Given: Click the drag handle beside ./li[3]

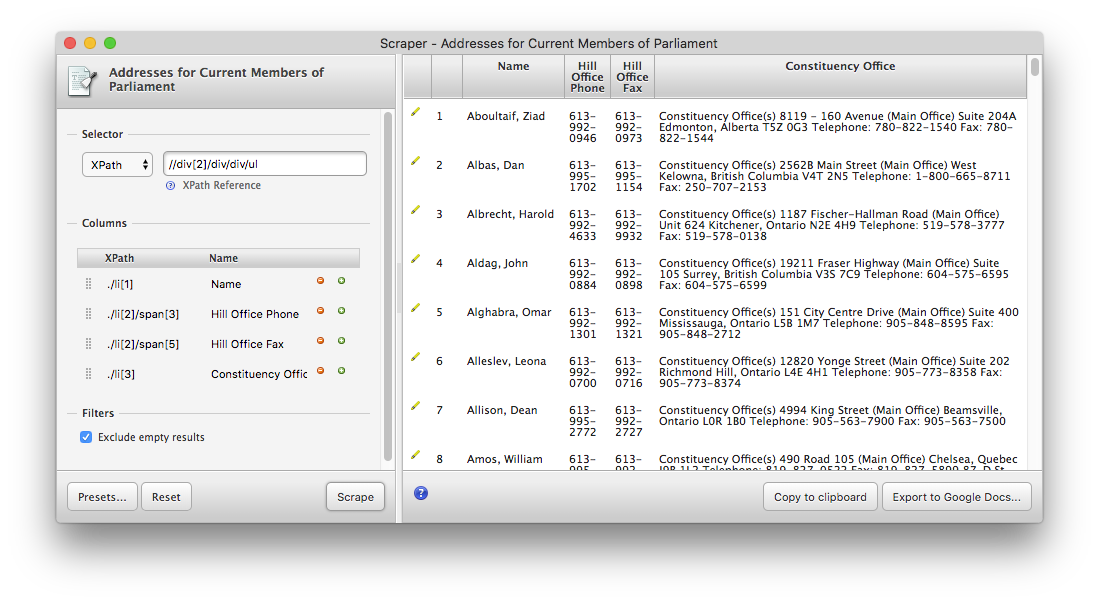Looking at the screenshot, I should [x=88, y=373].
